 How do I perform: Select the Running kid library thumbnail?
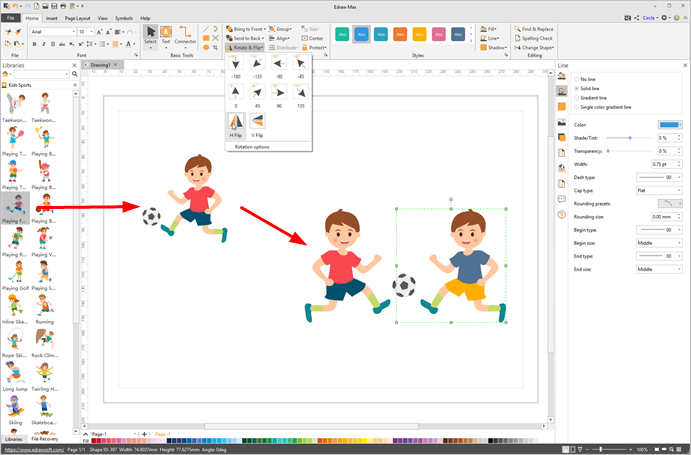coord(44,305)
